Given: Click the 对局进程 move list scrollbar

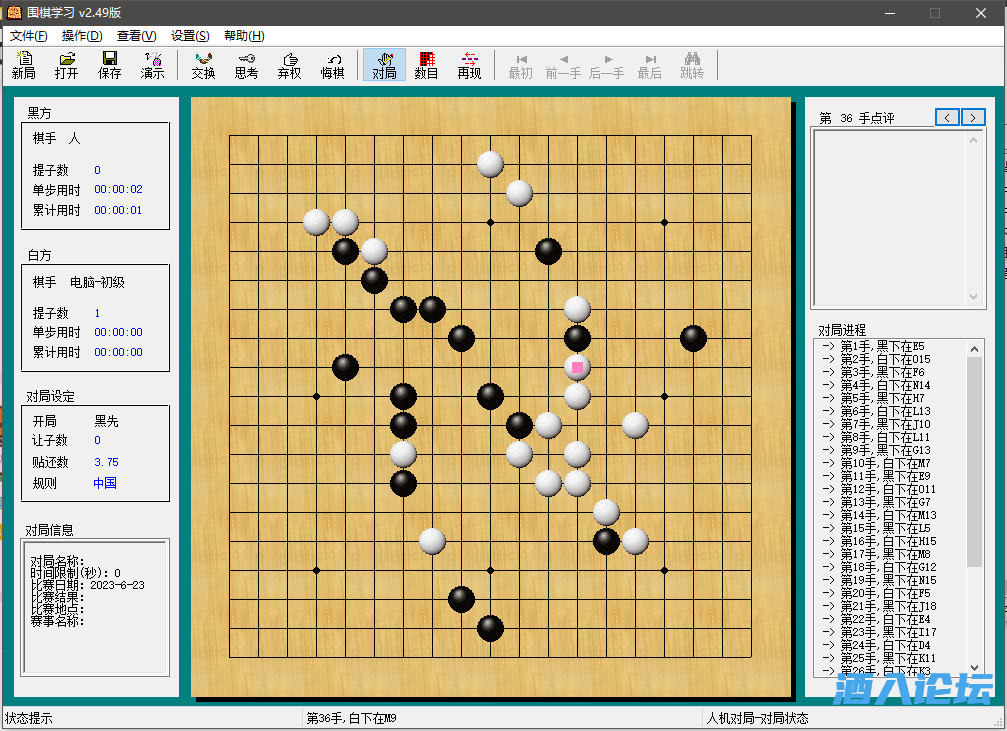Looking at the screenshot, I should click(x=975, y=460).
